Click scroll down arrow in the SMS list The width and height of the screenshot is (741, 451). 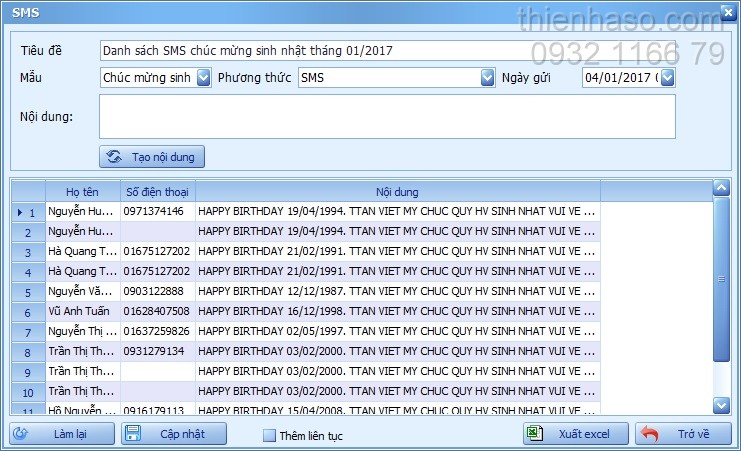[721, 404]
